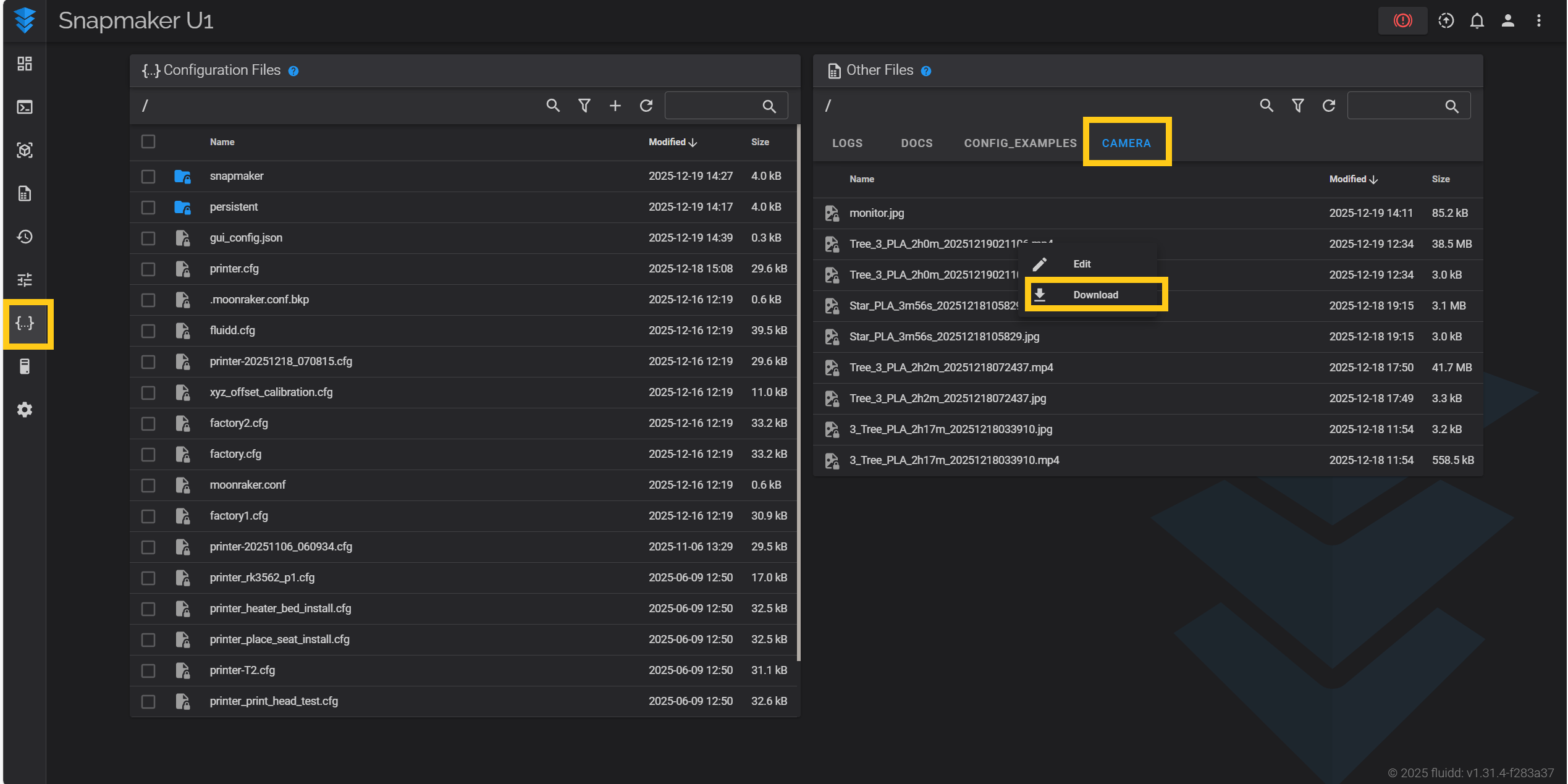Screen dimensions: 1568x784
Task: Open the Configuration Files filter dropdown
Action: (x=584, y=106)
